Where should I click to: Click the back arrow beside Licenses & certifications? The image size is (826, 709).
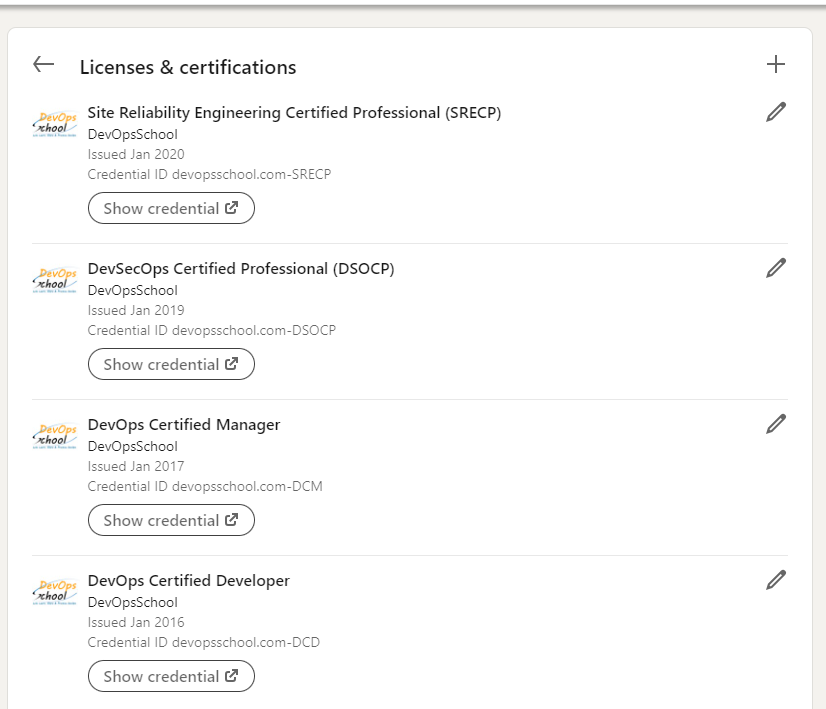point(43,65)
